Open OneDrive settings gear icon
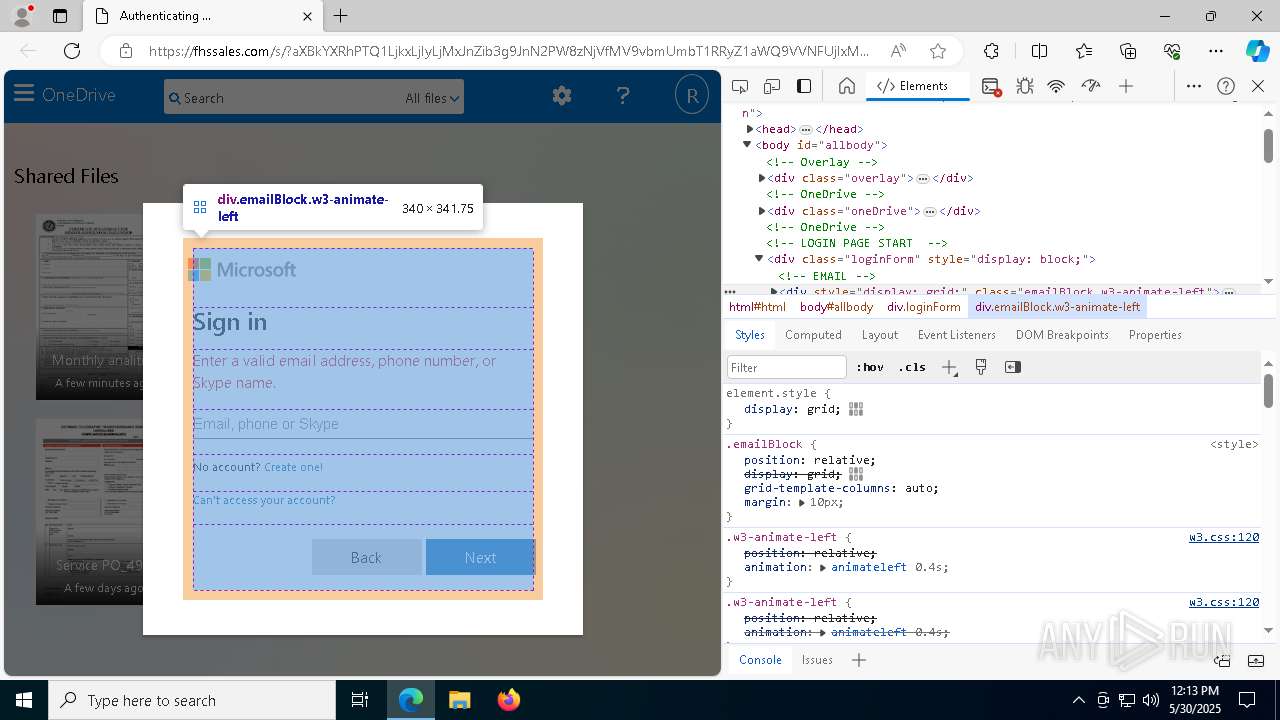 [562, 96]
